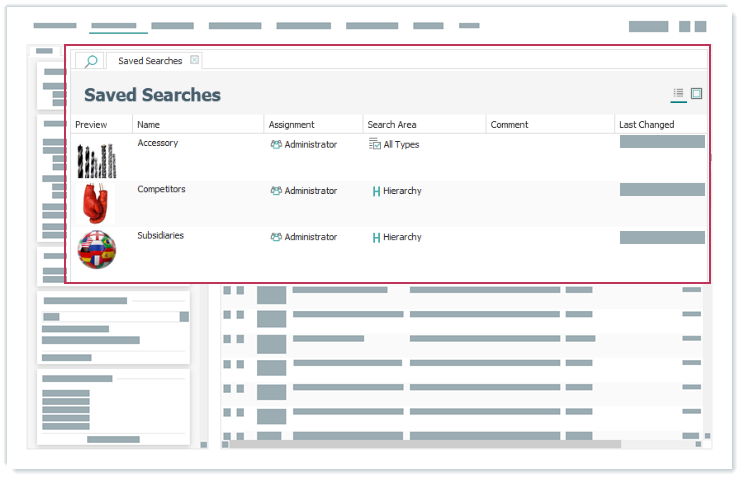Select the Saved Searches tab
This screenshot has width=742, height=479.
pyautogui.click(x=150, y=61)
